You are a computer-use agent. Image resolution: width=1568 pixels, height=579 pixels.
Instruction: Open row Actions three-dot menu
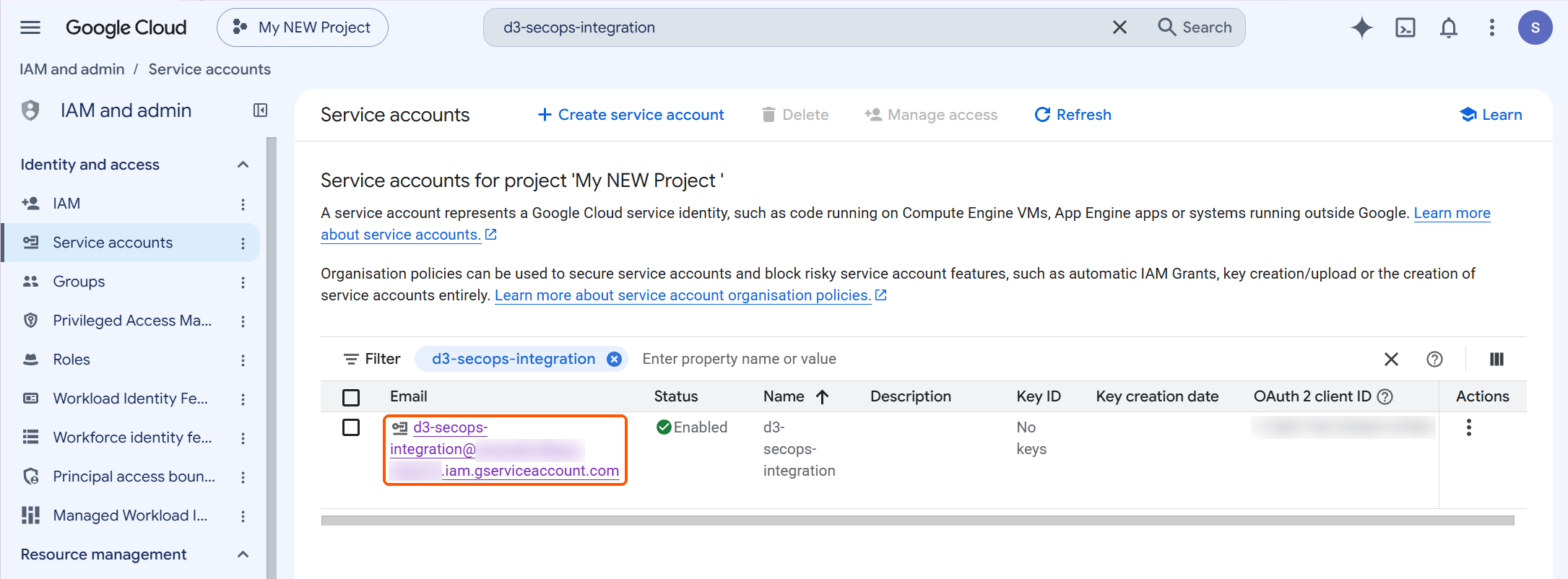[x=1468, y=427]
